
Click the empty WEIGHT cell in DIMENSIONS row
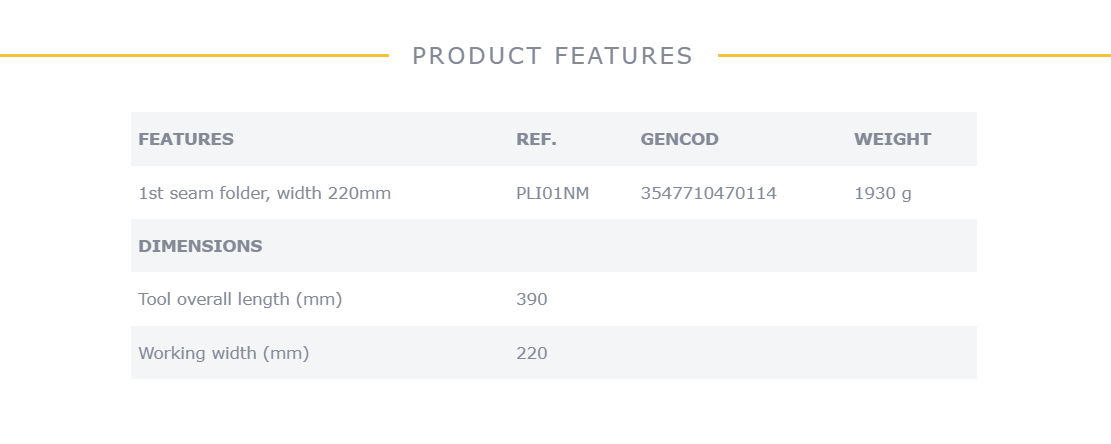(912, 246)
